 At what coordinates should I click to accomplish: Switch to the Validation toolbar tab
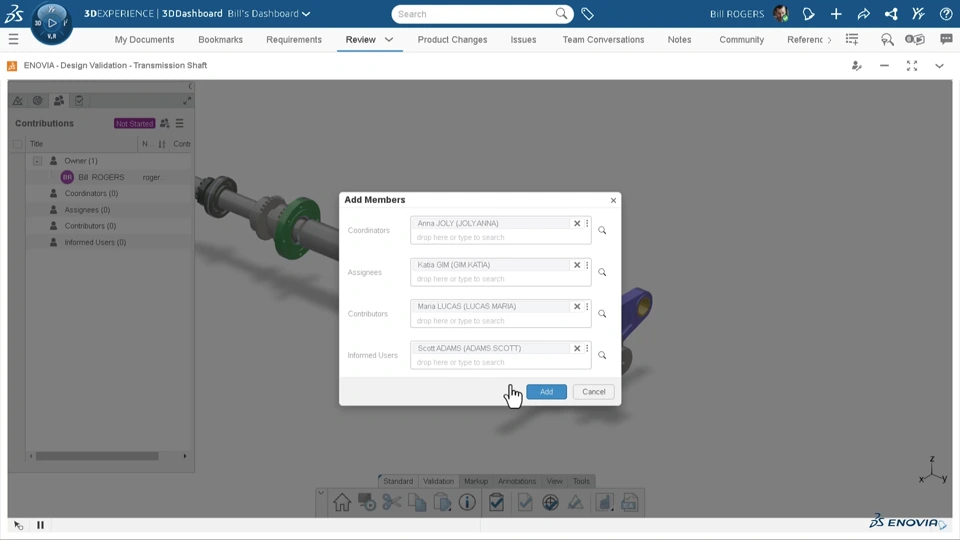(x=438, y=481)
